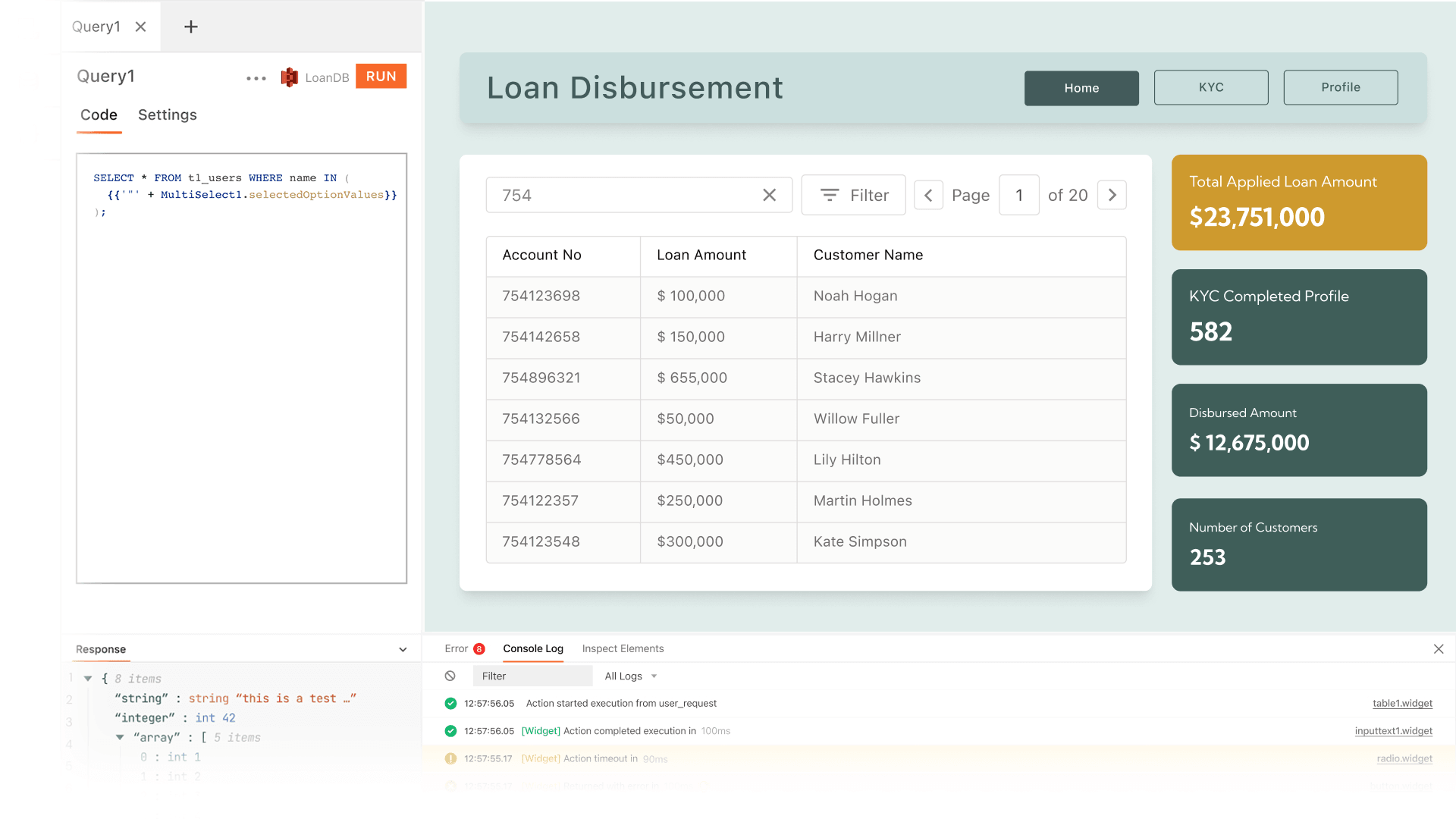The width and height of the screenshot is (1456, 819).
Task: Clear the 754 search with the X icon
Action: click(x=770, y=195)
